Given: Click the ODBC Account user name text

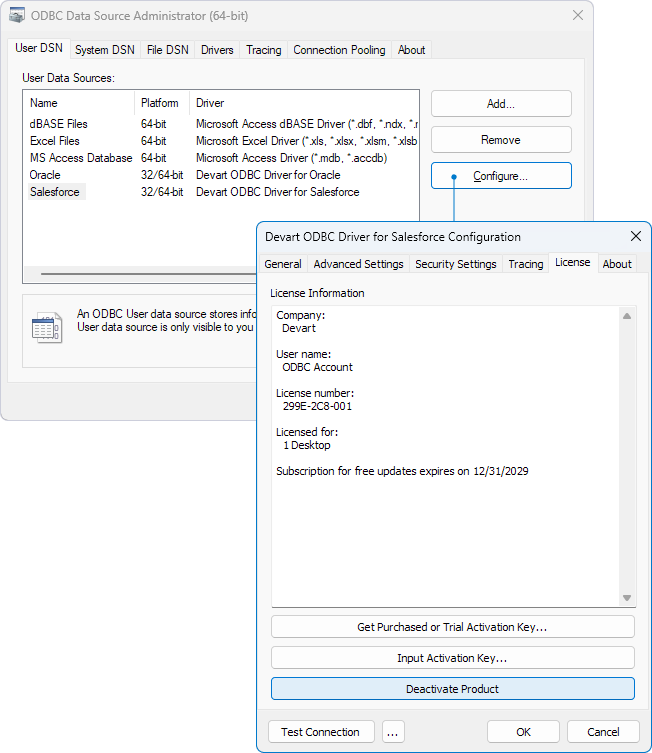Looking at the screenshot, I should tap(317, 367).
